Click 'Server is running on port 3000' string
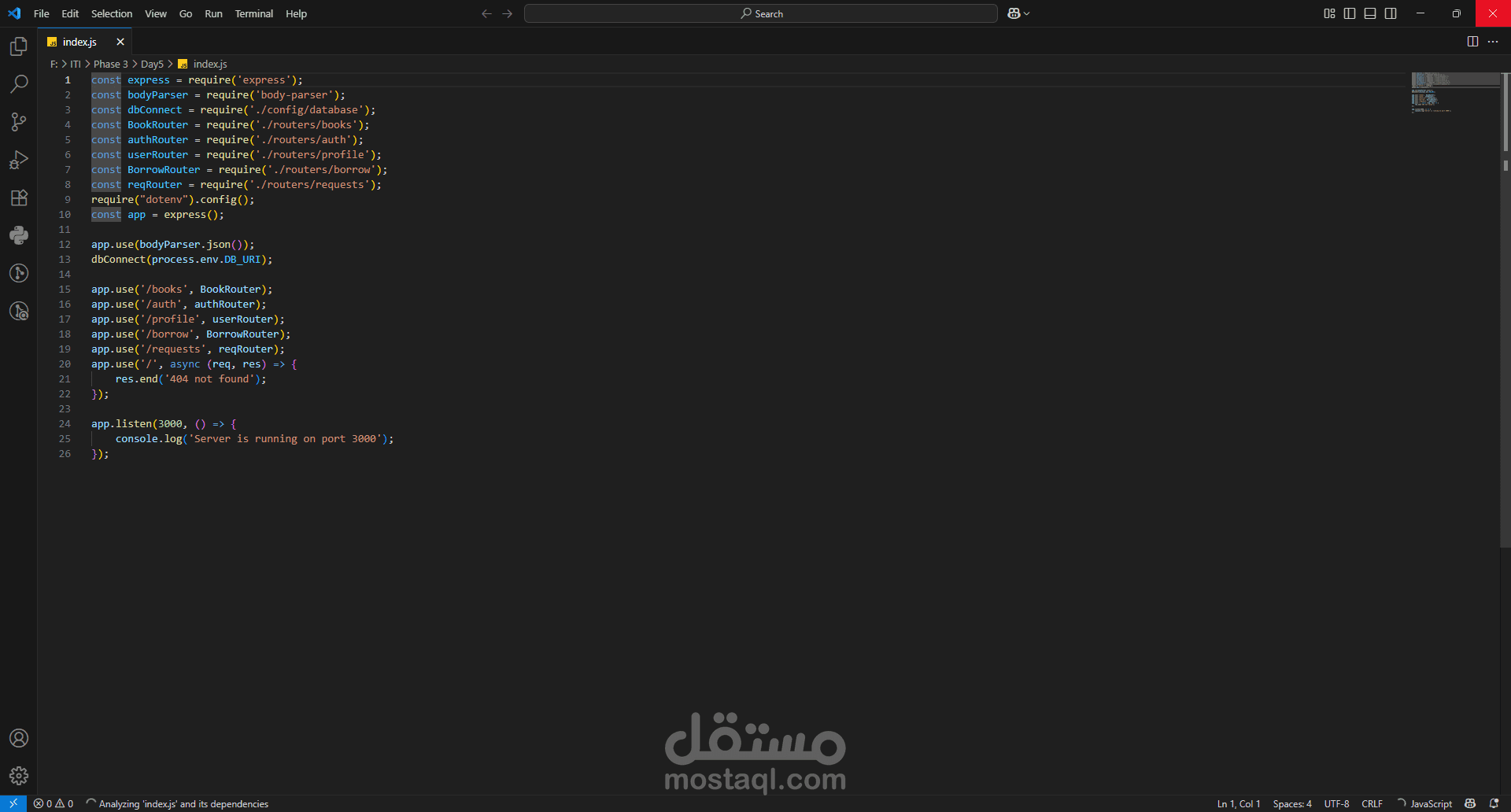 [x=285, y=438]
